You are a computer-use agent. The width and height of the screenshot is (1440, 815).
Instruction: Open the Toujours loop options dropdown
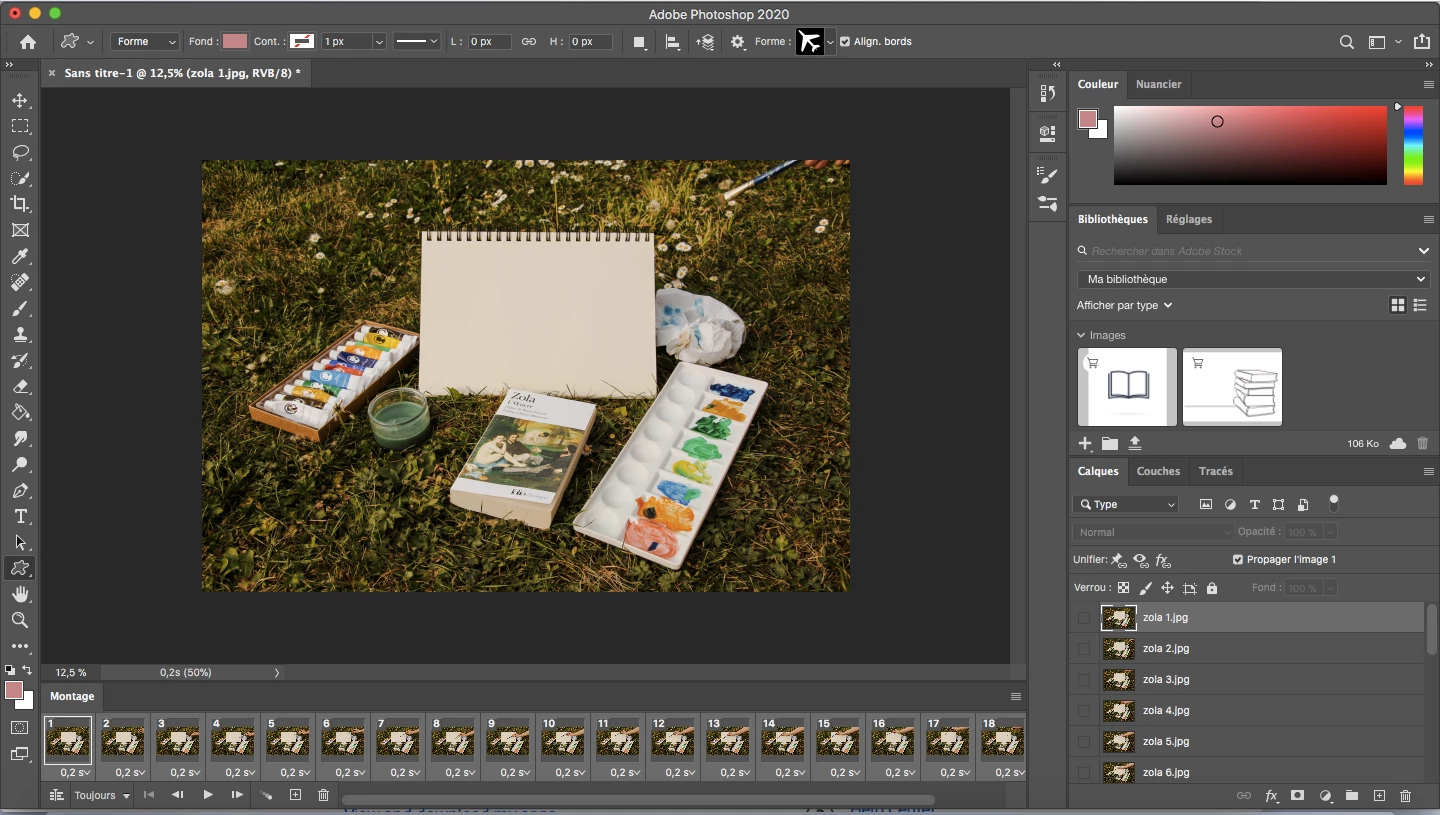click(x=102, y=796)
